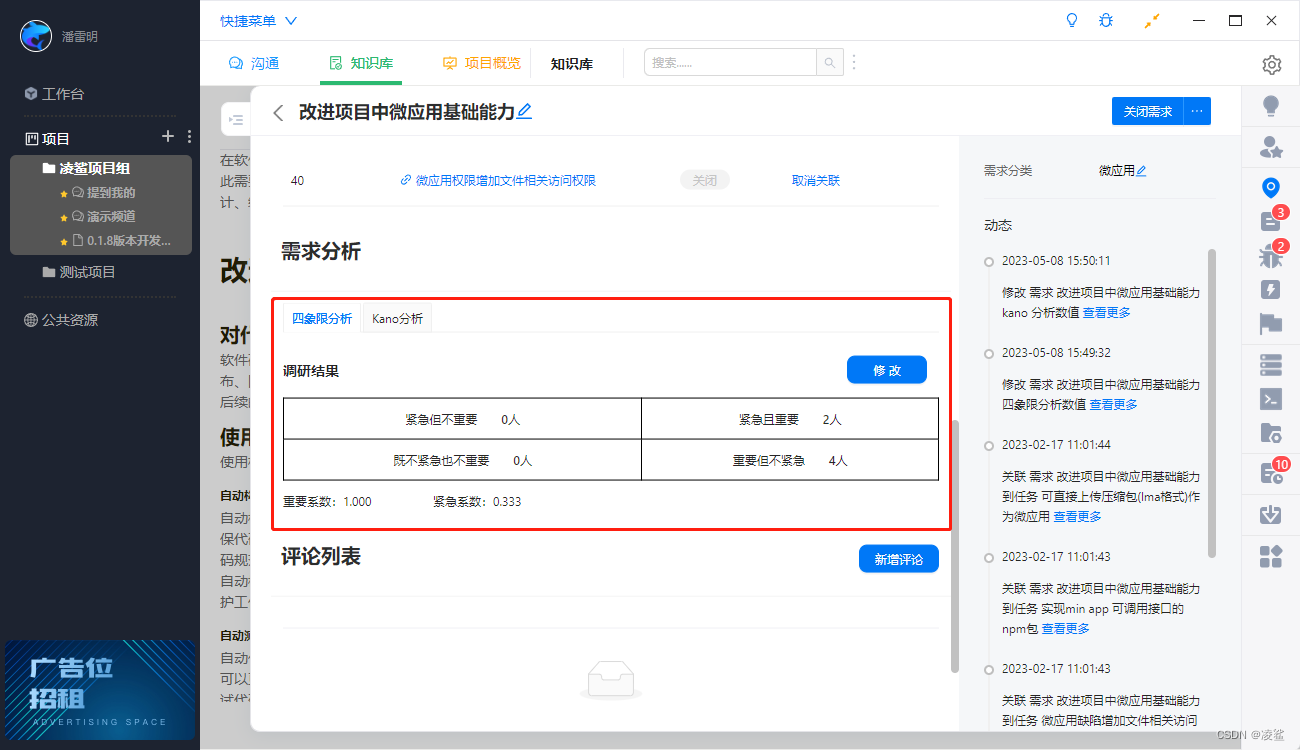Open link 微应用权限增加文件相关访问权限
The width and height of the screenshot is (1300, 750).
click(x=498, y=181)
